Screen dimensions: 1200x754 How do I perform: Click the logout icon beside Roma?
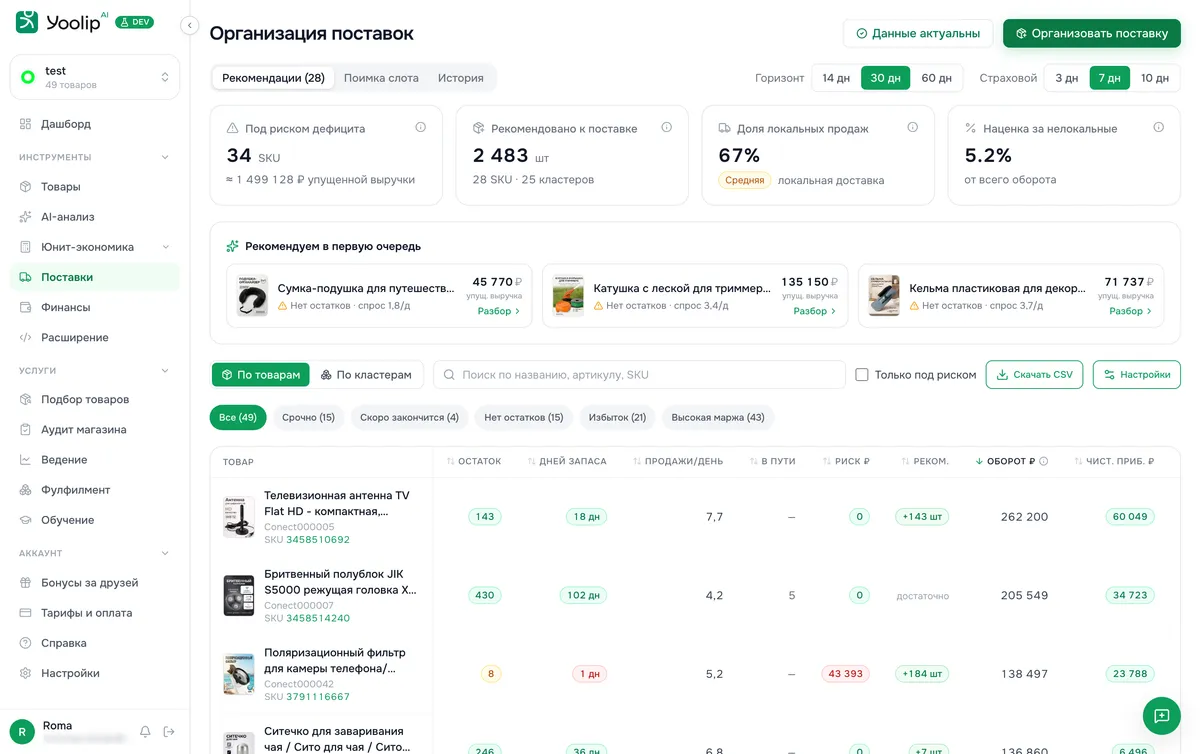[169, 732]
